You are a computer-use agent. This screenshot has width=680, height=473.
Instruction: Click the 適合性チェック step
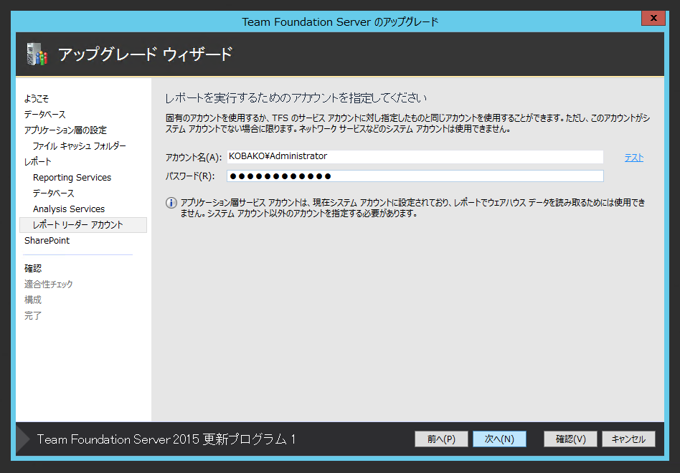tap(49, 284)
